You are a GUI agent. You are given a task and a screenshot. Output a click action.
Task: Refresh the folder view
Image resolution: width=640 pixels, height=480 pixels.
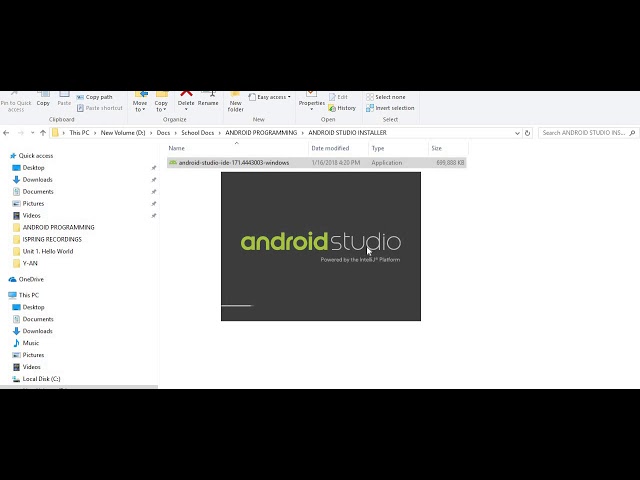point(527,133)
